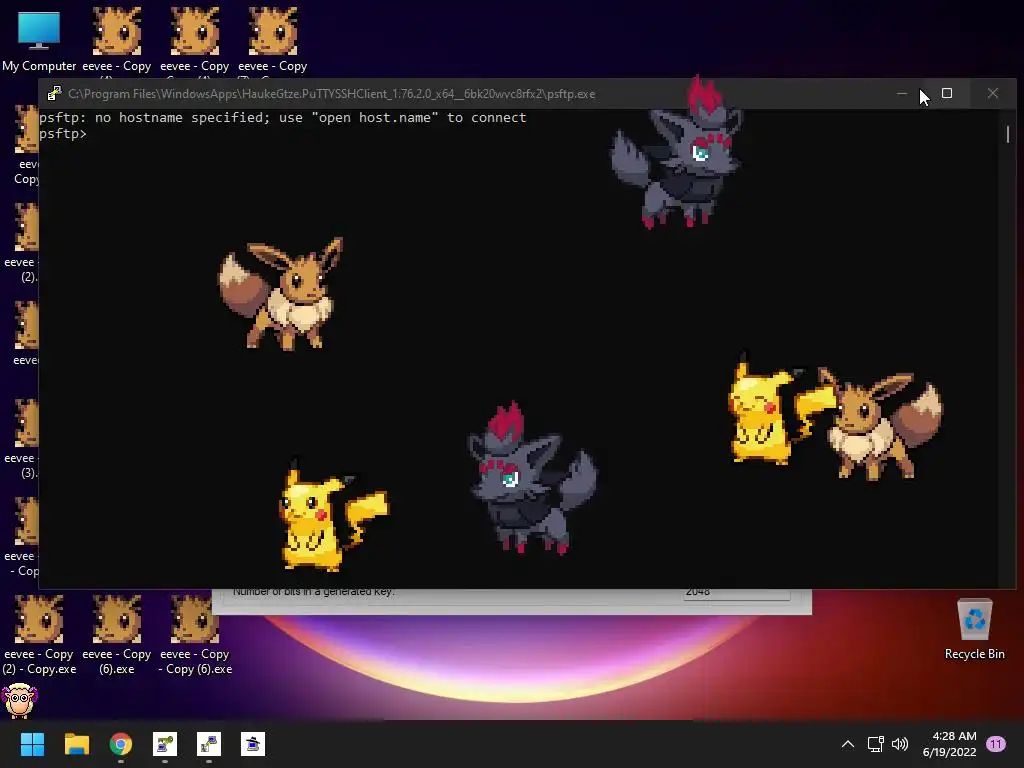Click the psftp> prompt line
This screenshot has height=768, width=1024.
tap(63, 134)
